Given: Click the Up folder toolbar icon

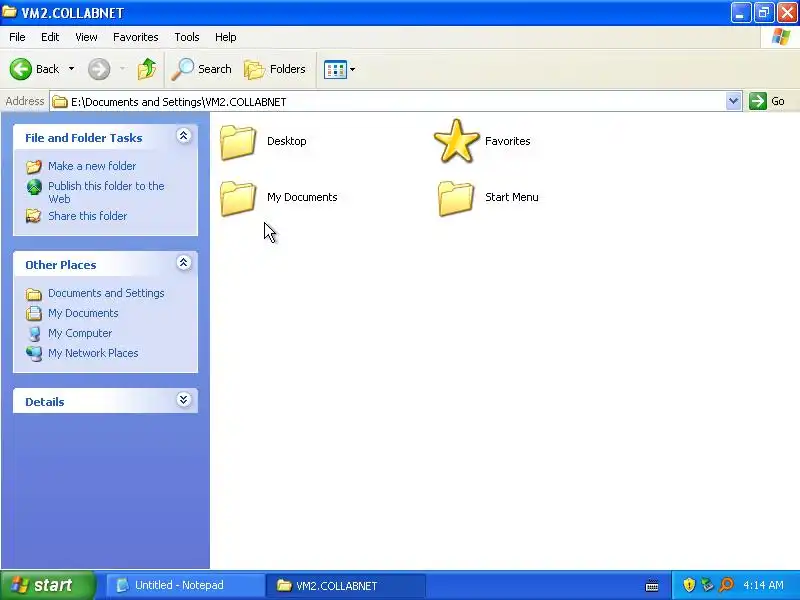Looking at the screenshot, I should [147, 69].
